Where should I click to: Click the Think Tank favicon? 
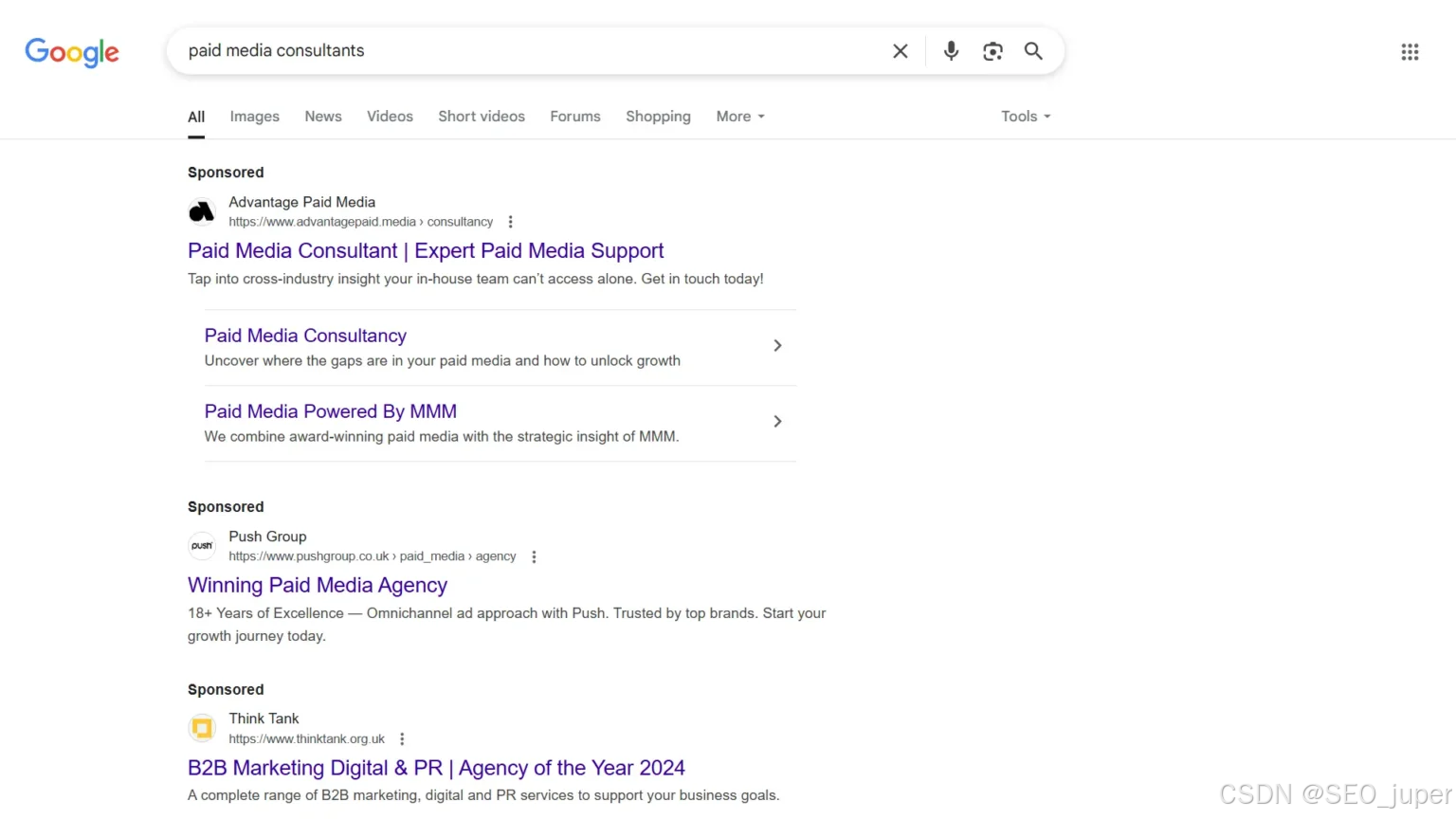[202, 728]
